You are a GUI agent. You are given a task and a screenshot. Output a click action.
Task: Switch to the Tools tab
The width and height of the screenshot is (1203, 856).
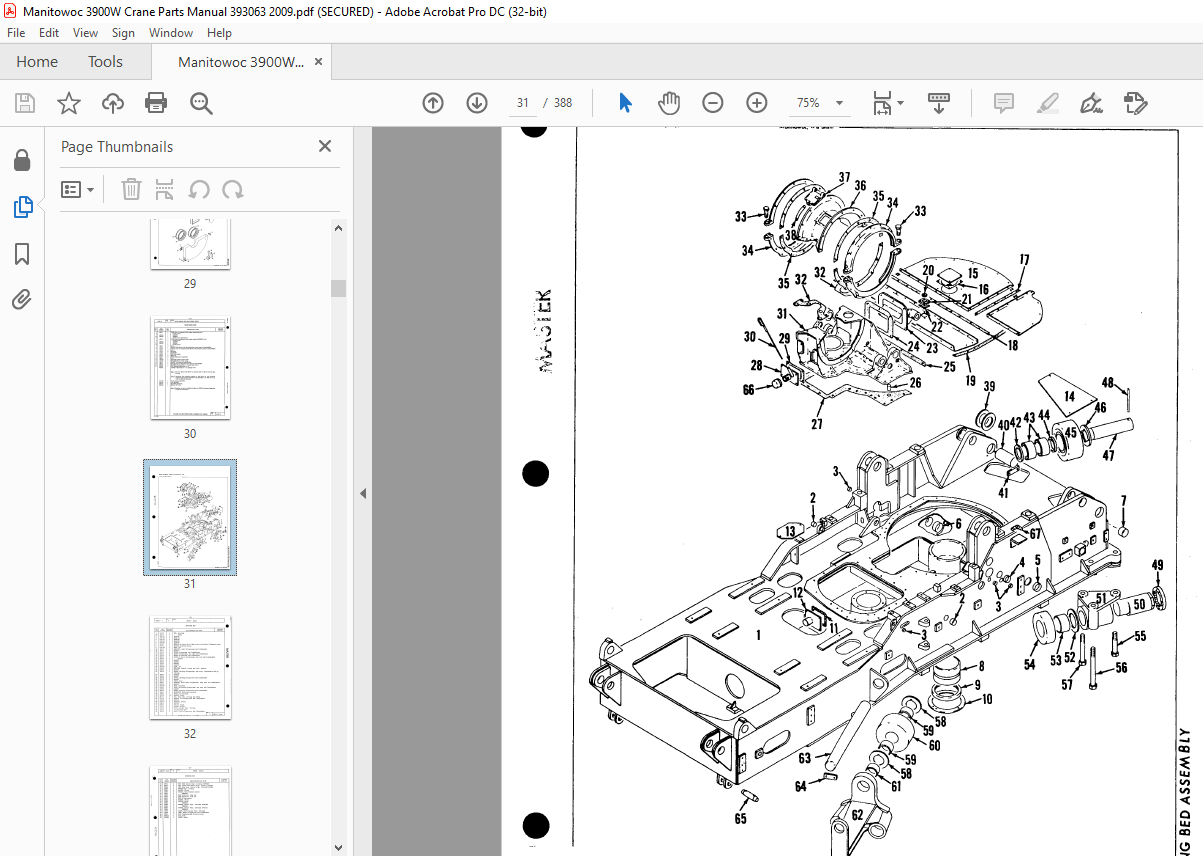click(105, 62)
